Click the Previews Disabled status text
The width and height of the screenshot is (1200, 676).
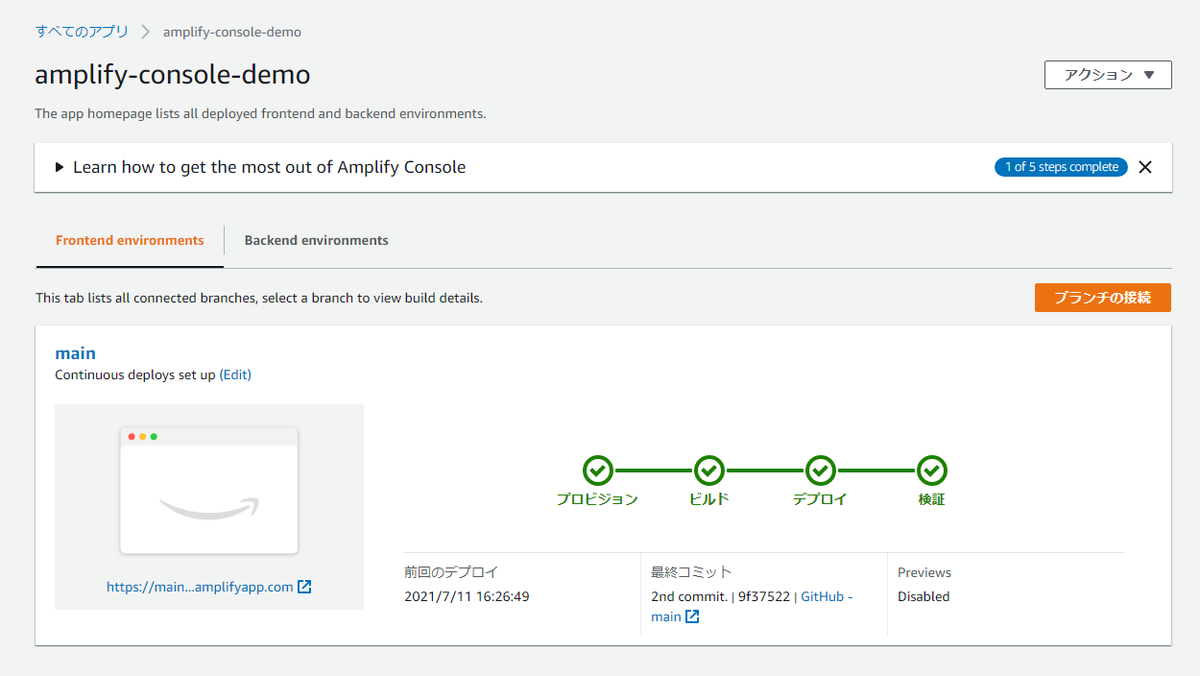click(924, 596)
